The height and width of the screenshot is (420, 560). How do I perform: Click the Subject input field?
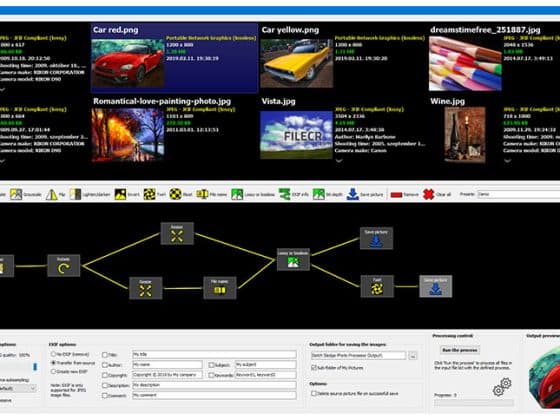tap(265, 365)
